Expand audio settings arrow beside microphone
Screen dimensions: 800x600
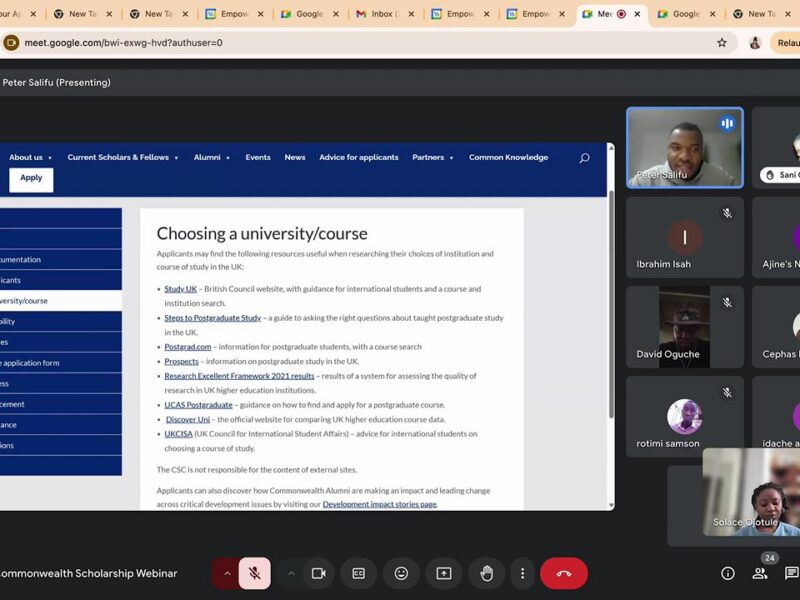point(227,573)
